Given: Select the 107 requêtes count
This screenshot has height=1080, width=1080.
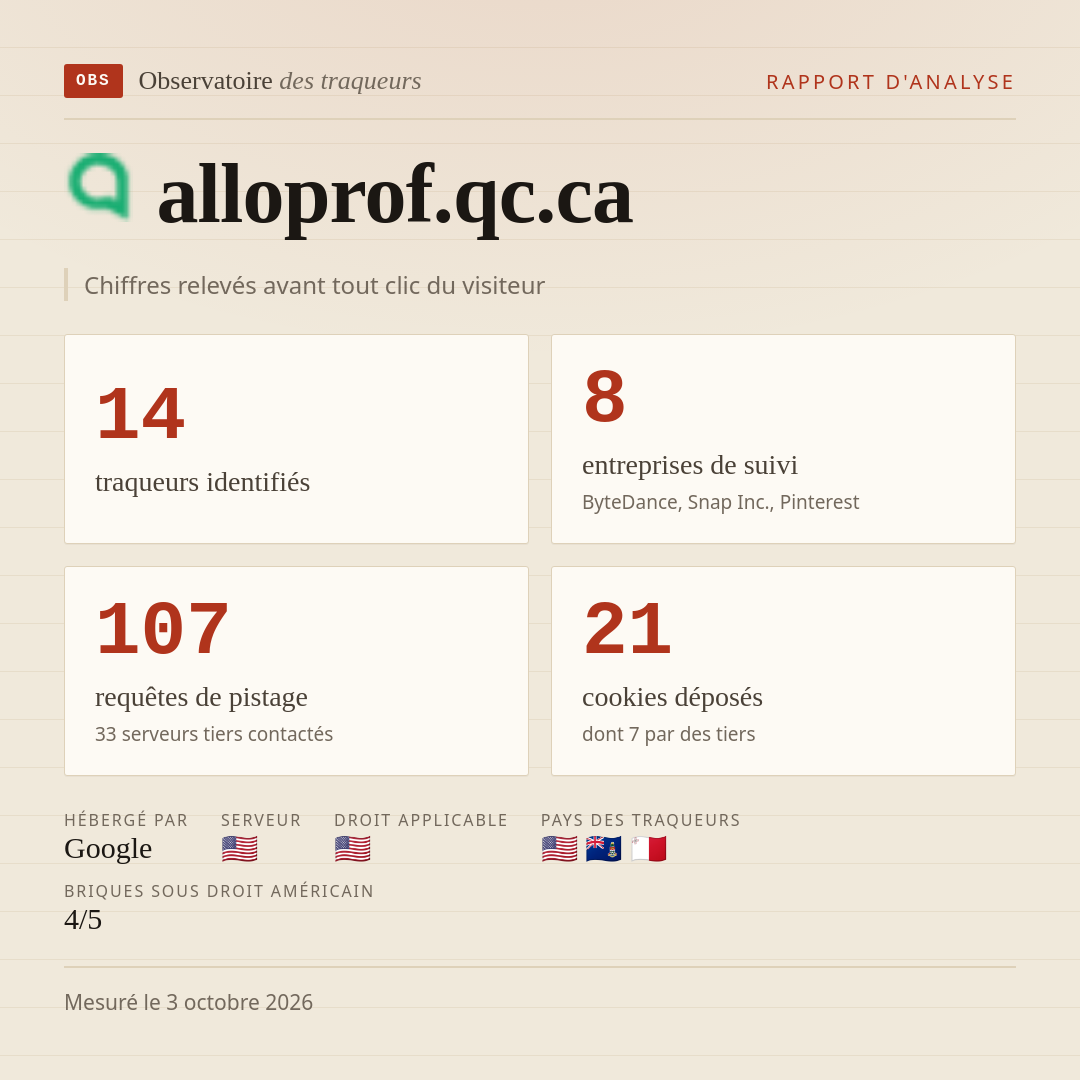Looking at the screenshot, I should [x=163, y=629].
